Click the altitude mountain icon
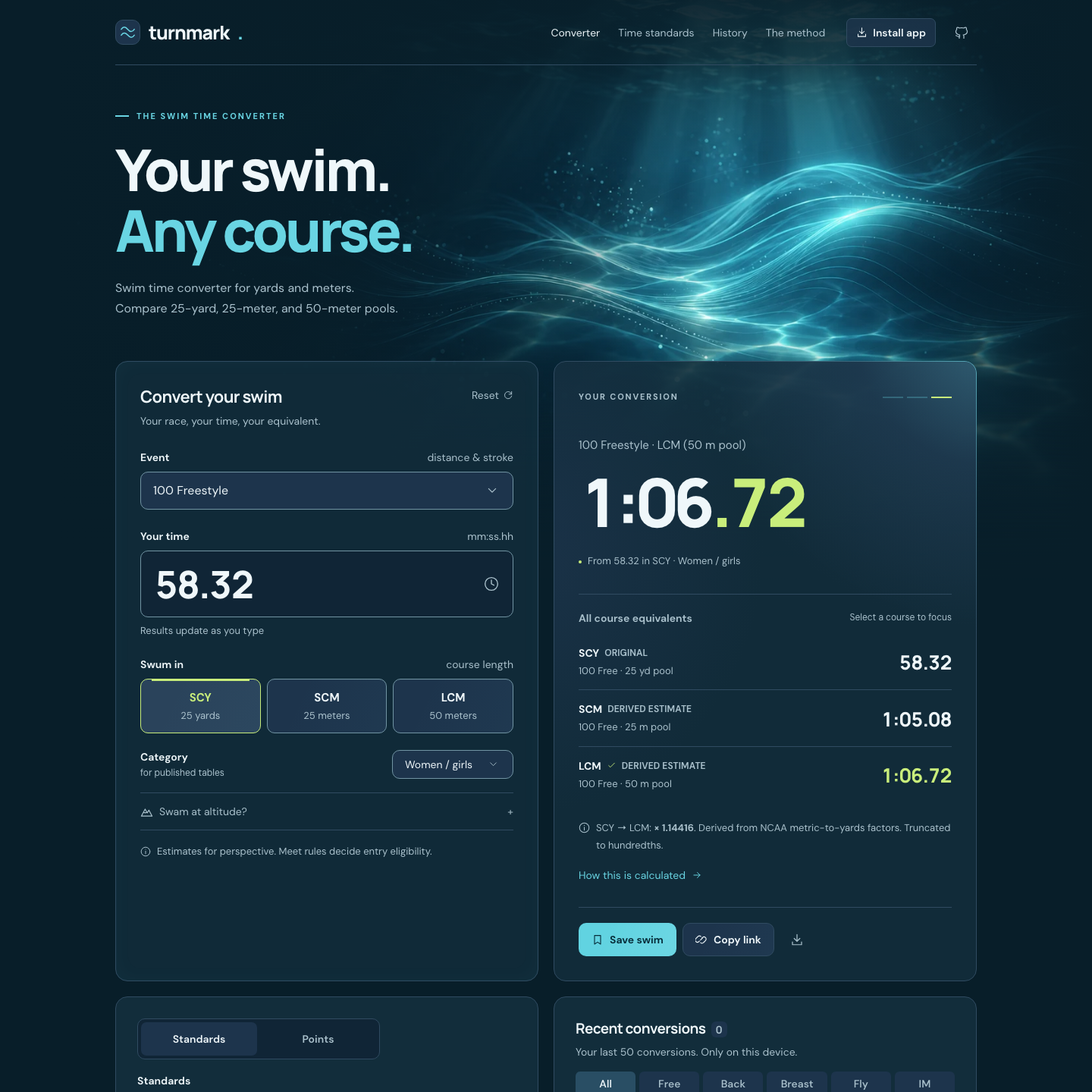The image size is (1092, 1092). (146, 812)
